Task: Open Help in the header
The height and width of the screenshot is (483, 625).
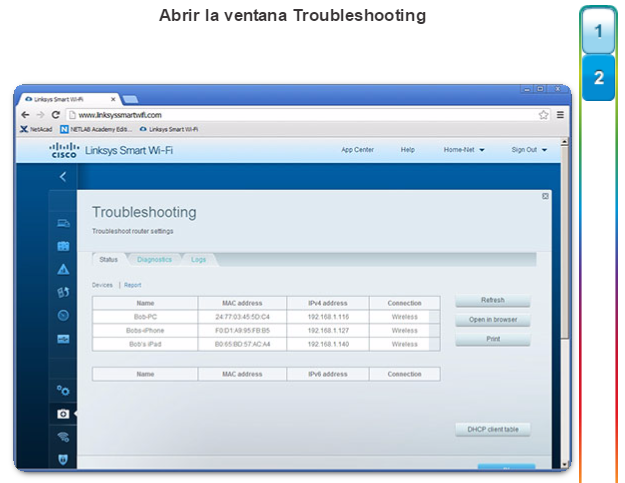Action: click(x=407, y=150)
